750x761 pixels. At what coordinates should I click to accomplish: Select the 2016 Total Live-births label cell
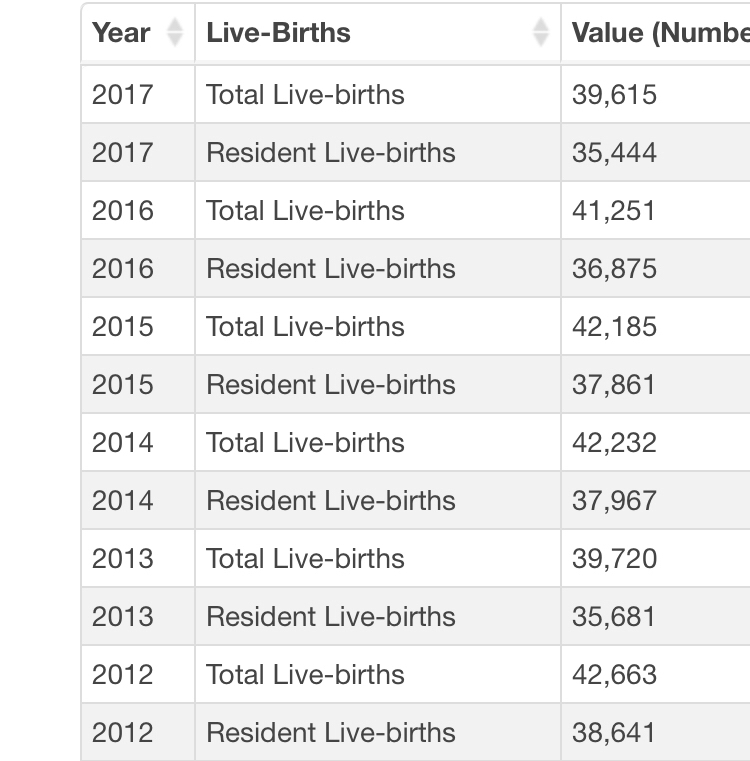(x=305, y=211)
